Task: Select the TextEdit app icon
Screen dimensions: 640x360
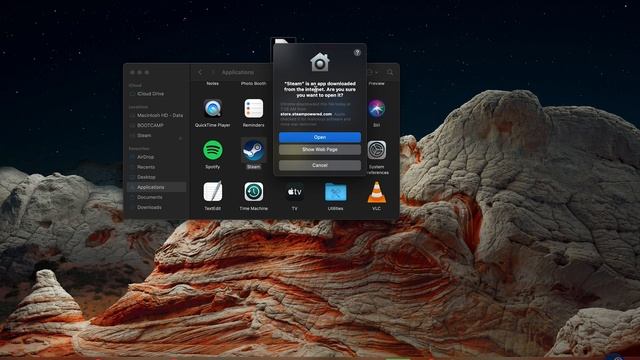Action: click(x=213, y=192)
